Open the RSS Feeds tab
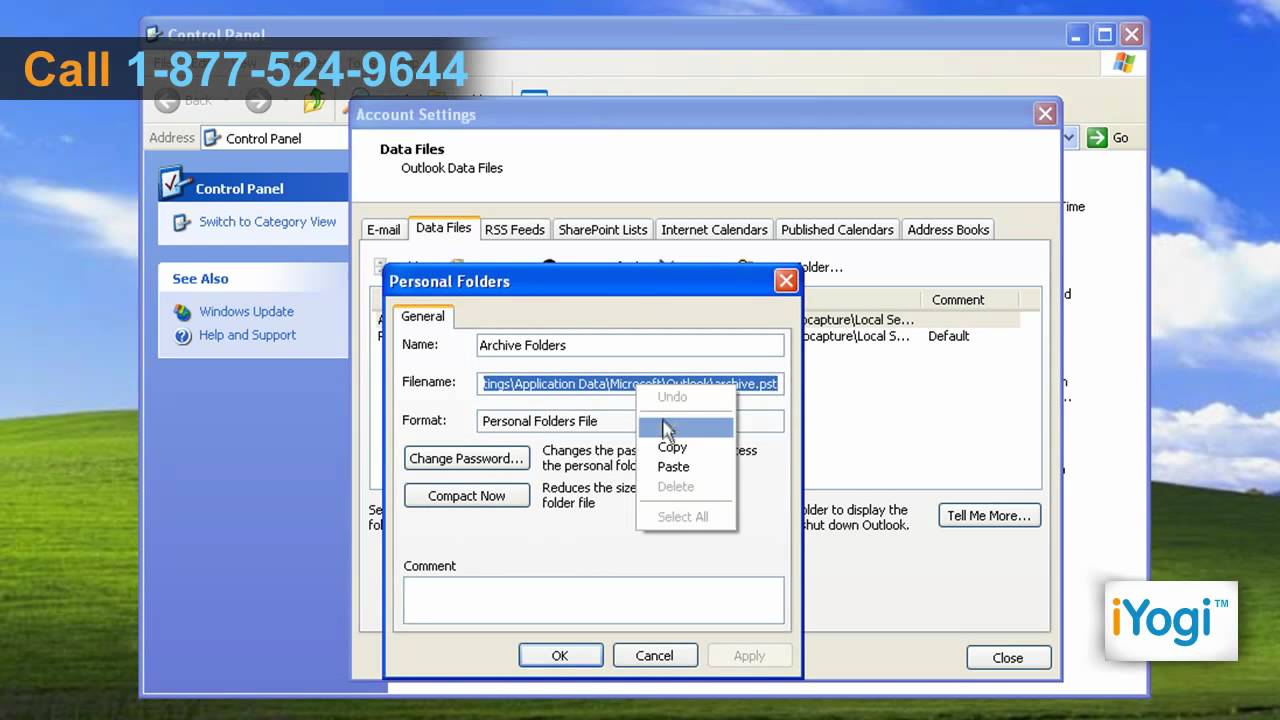1280x720 pixels. 514,229
